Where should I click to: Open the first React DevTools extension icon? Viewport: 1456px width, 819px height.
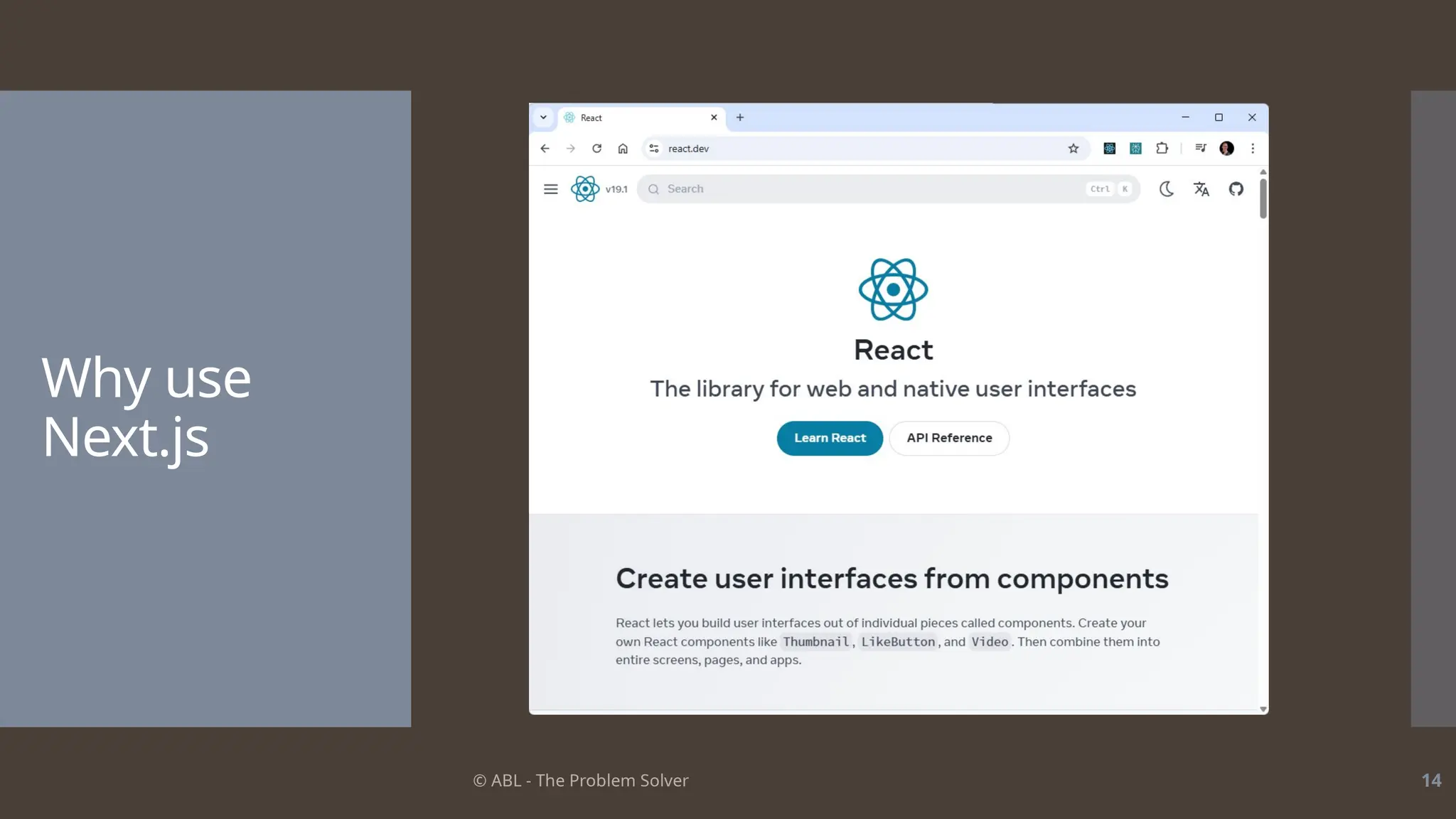1109,149
